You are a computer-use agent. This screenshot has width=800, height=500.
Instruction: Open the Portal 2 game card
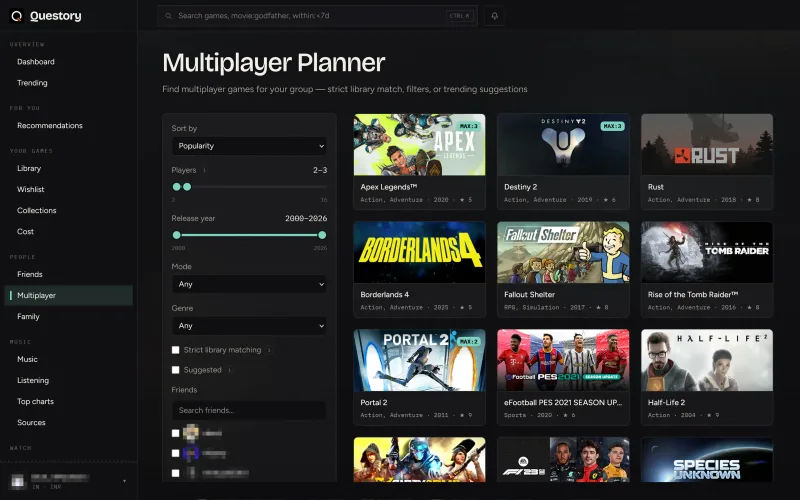pyautogui.click(x=419, y=377)
